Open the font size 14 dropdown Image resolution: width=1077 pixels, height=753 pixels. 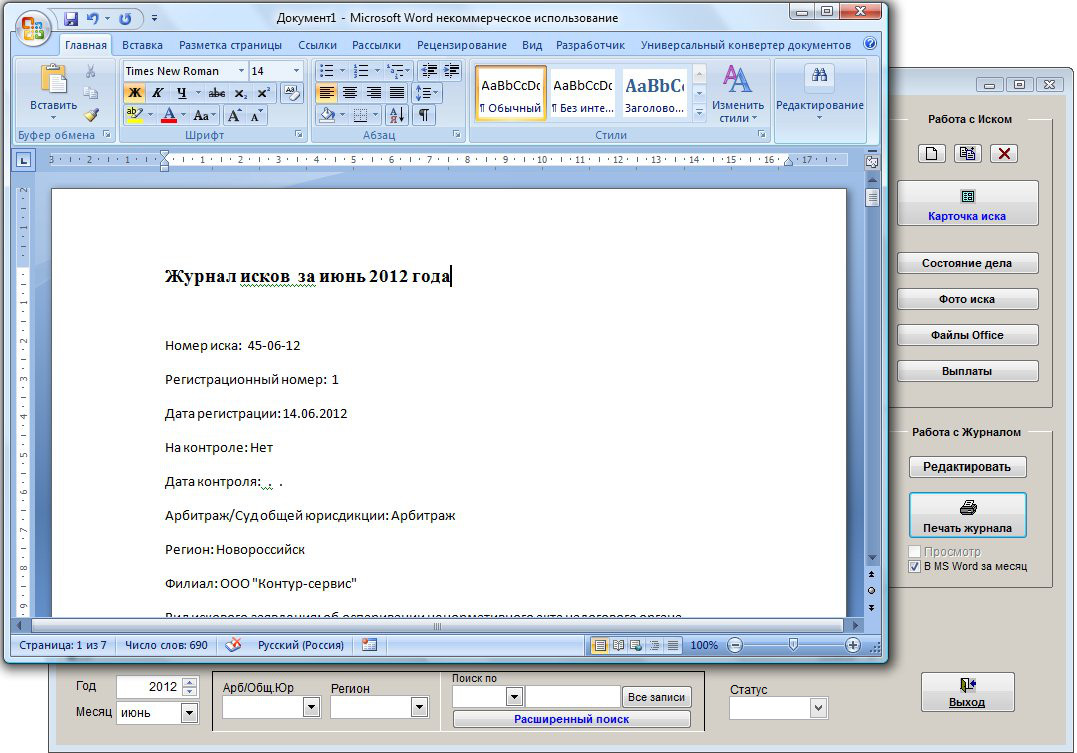[x=296, y=71]
